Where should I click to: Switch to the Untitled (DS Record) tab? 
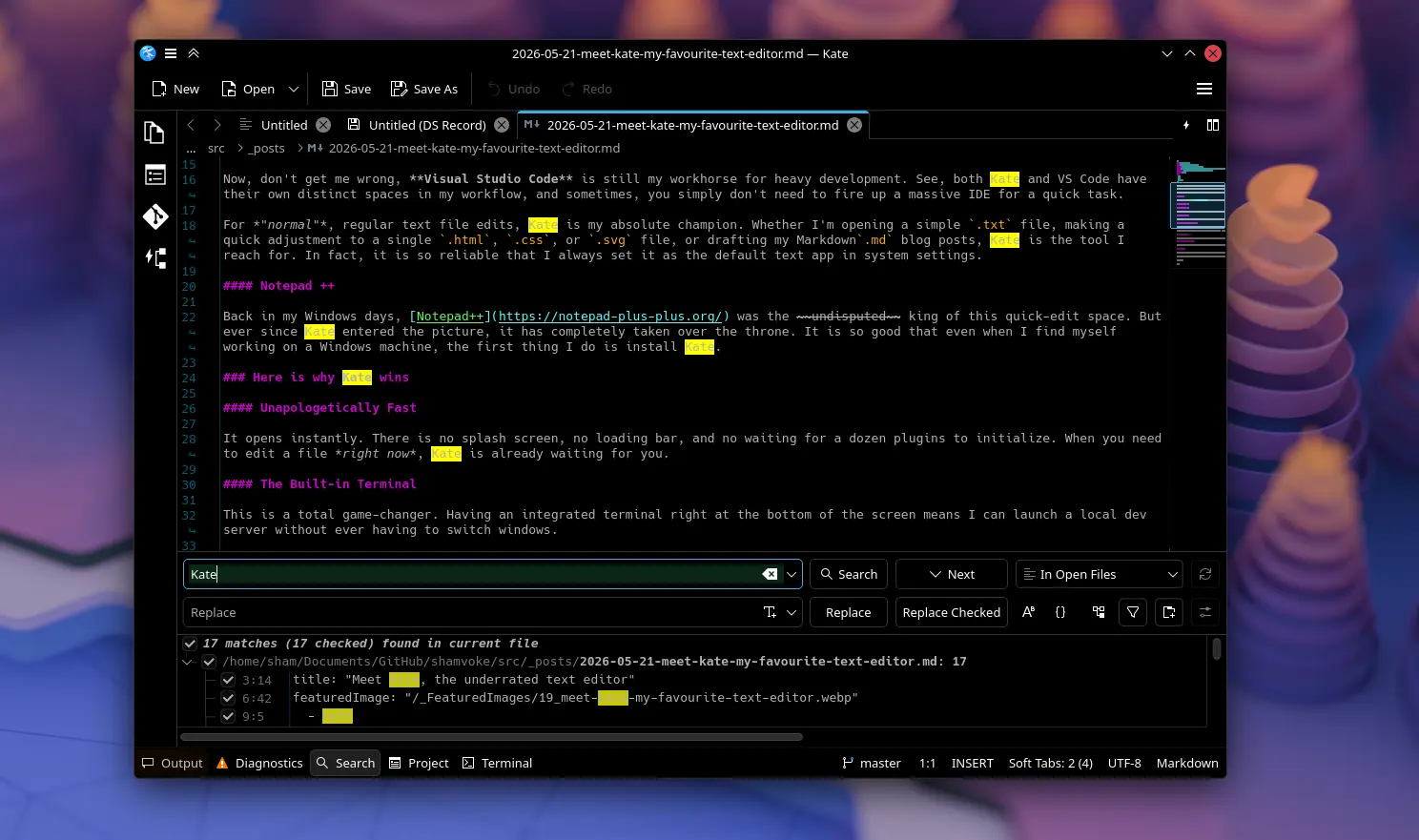(427, 125)
